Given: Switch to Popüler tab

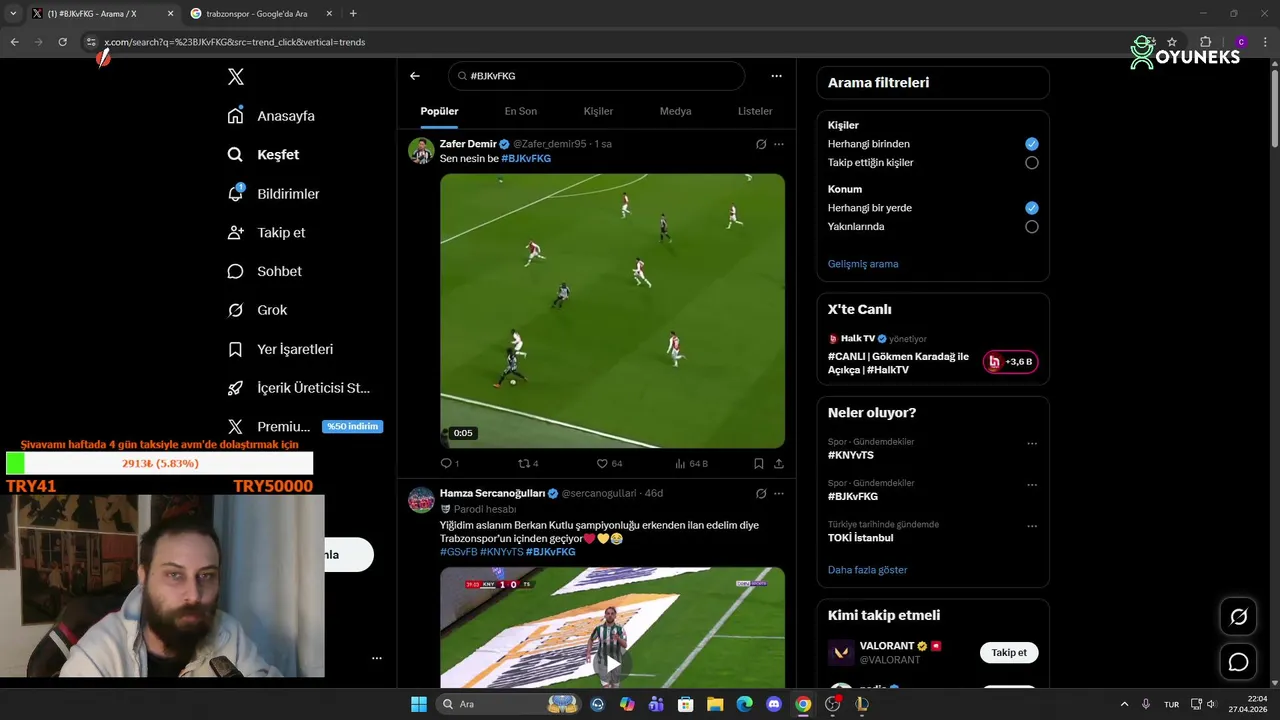Looking at the screenshot, I should 439,111.
